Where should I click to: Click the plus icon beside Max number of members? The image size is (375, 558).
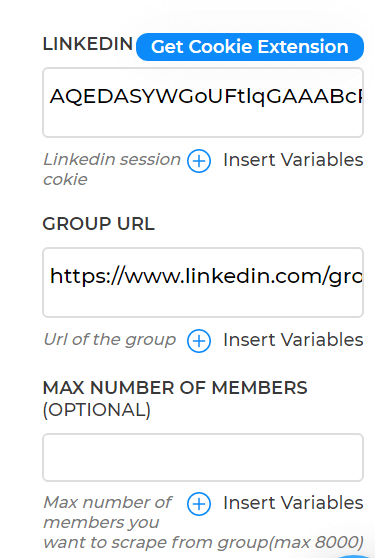point(199,504)
